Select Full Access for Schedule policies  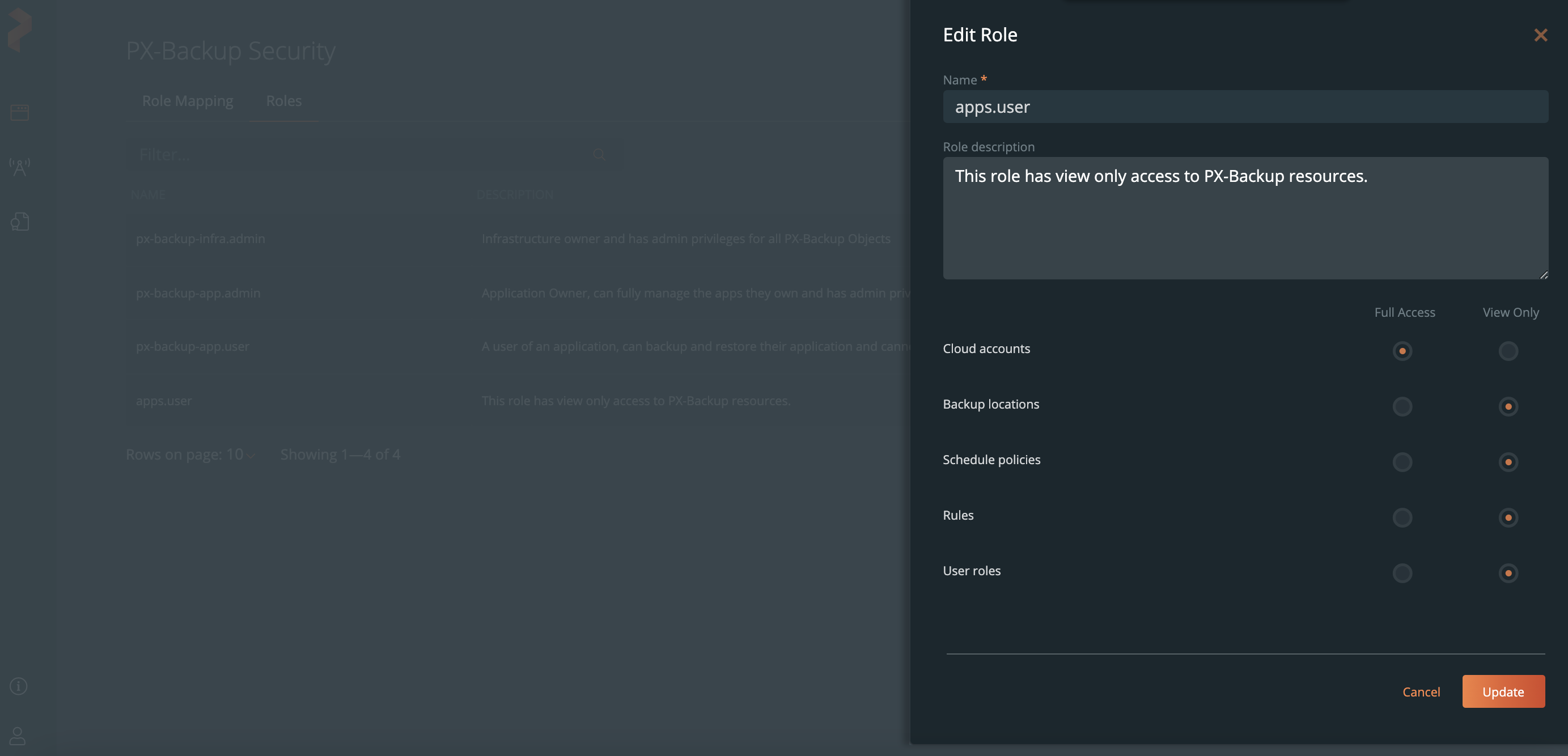click(x=1402, y=462)
